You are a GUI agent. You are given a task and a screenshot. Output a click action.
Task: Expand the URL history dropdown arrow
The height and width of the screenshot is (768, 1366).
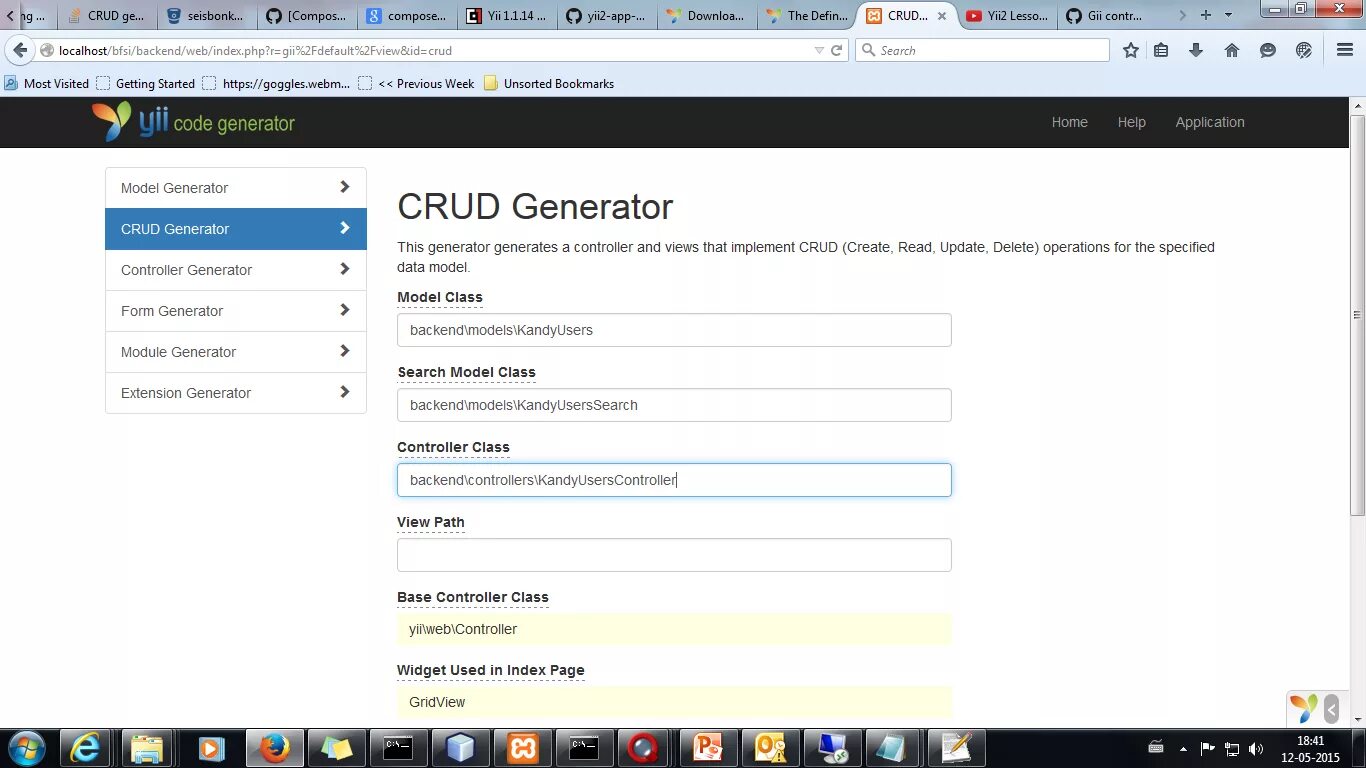819,50
